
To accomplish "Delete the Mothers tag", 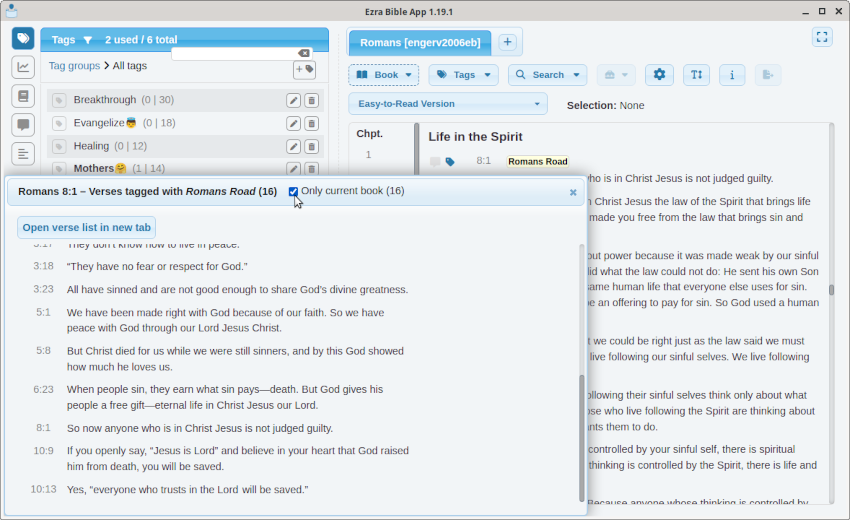I will point(312,169).
